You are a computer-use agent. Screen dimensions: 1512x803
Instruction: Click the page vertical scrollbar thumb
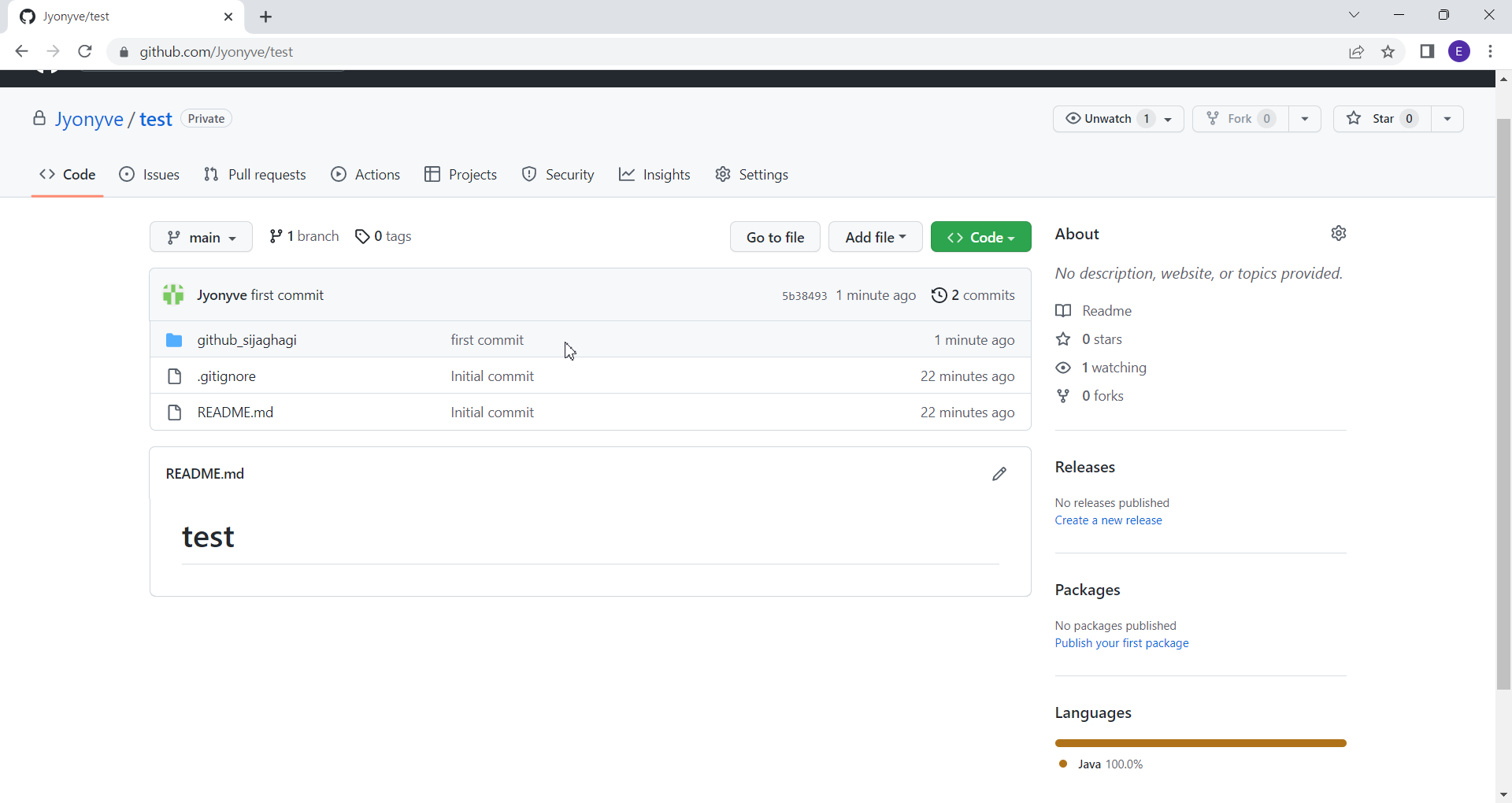1503,404
